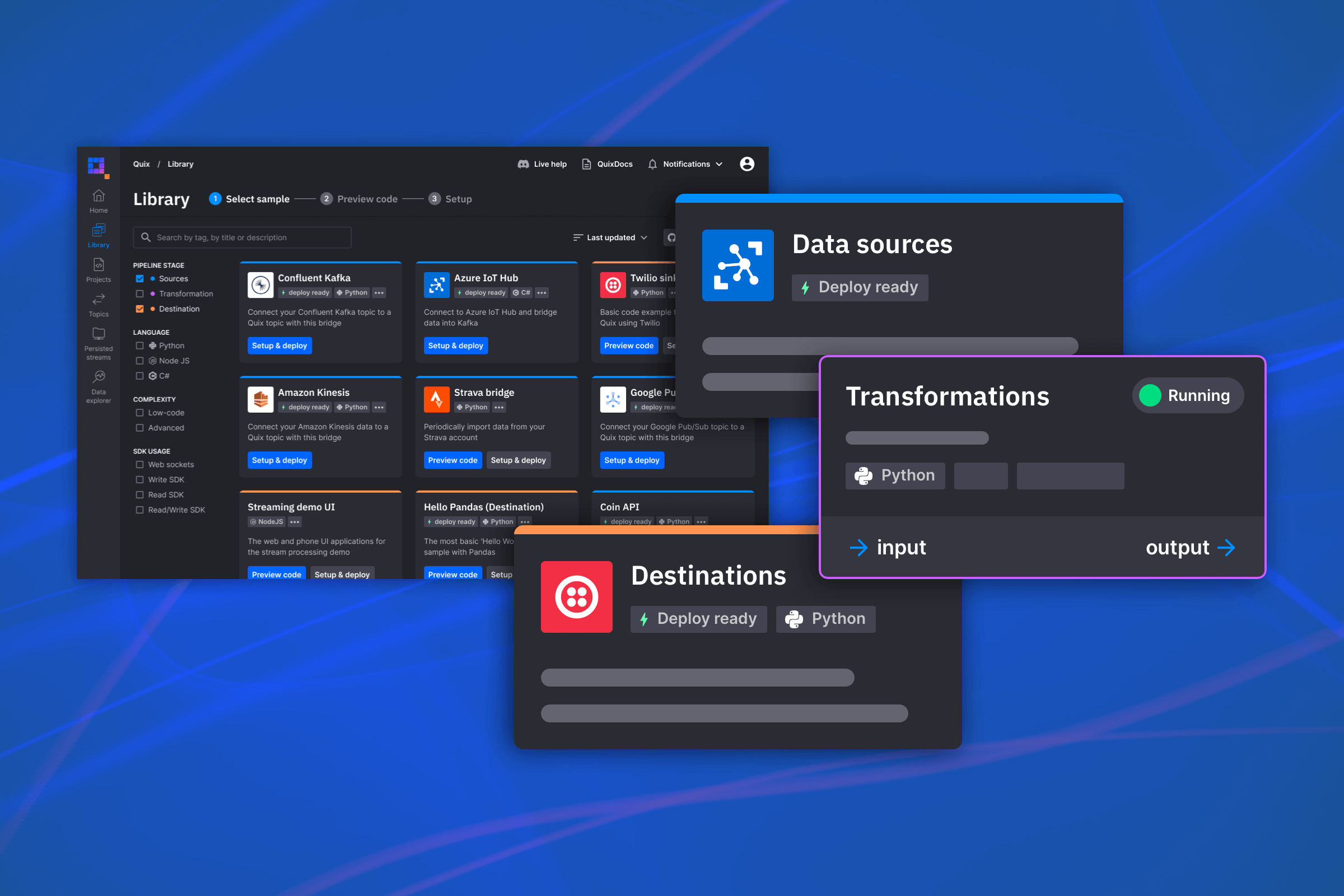Check the Low-code complexity filter
The width and height of the screenshot is (1344, 896).
coord(139,413)
